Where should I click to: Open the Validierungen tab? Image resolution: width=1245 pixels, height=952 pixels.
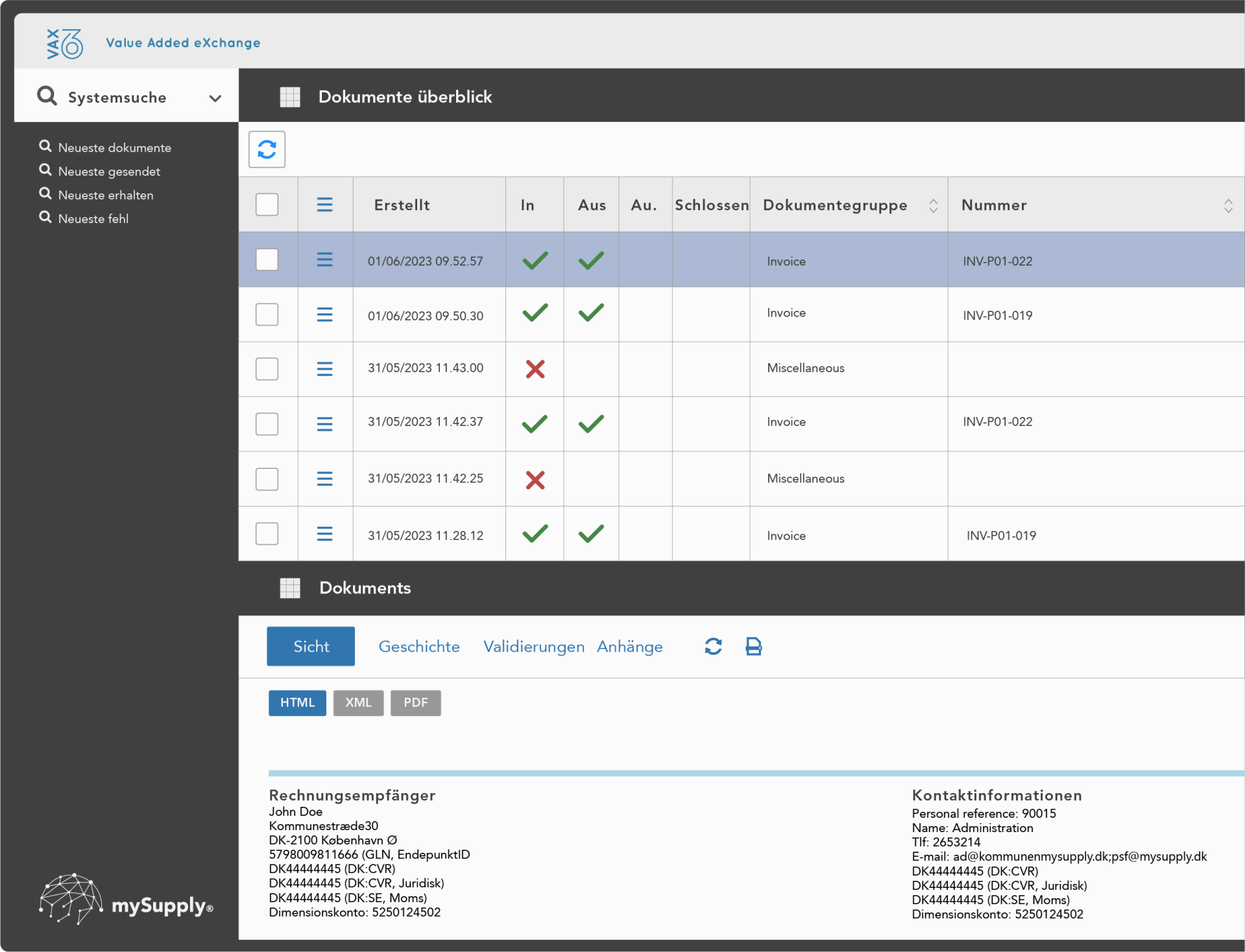[x=533, y=647]
